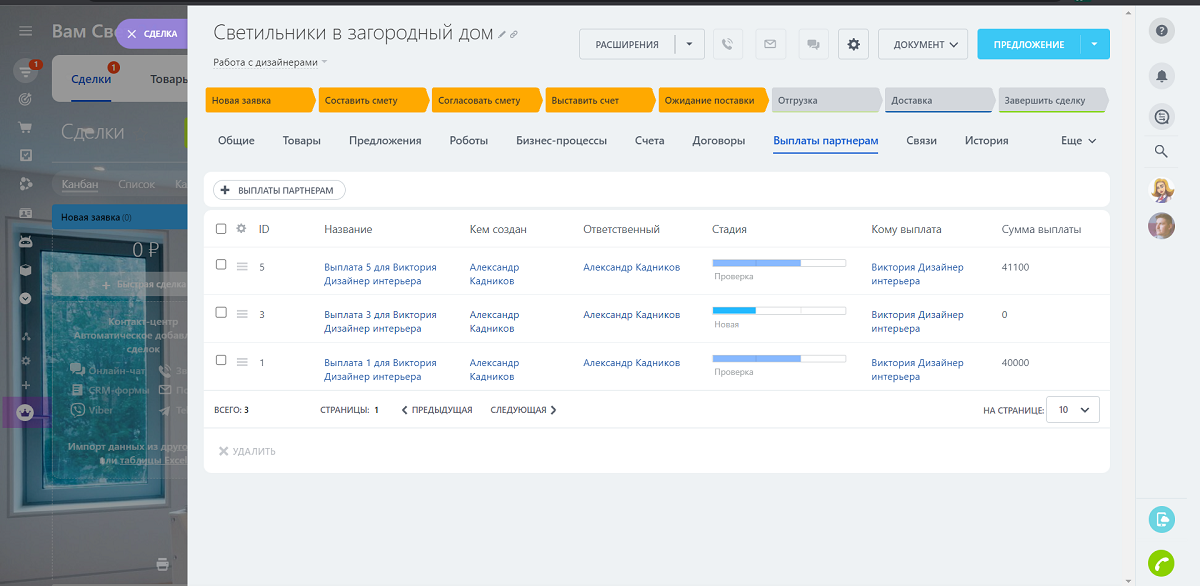Click the green phone dialer button
The image size is (1200, 586).
coord(1161,563)
